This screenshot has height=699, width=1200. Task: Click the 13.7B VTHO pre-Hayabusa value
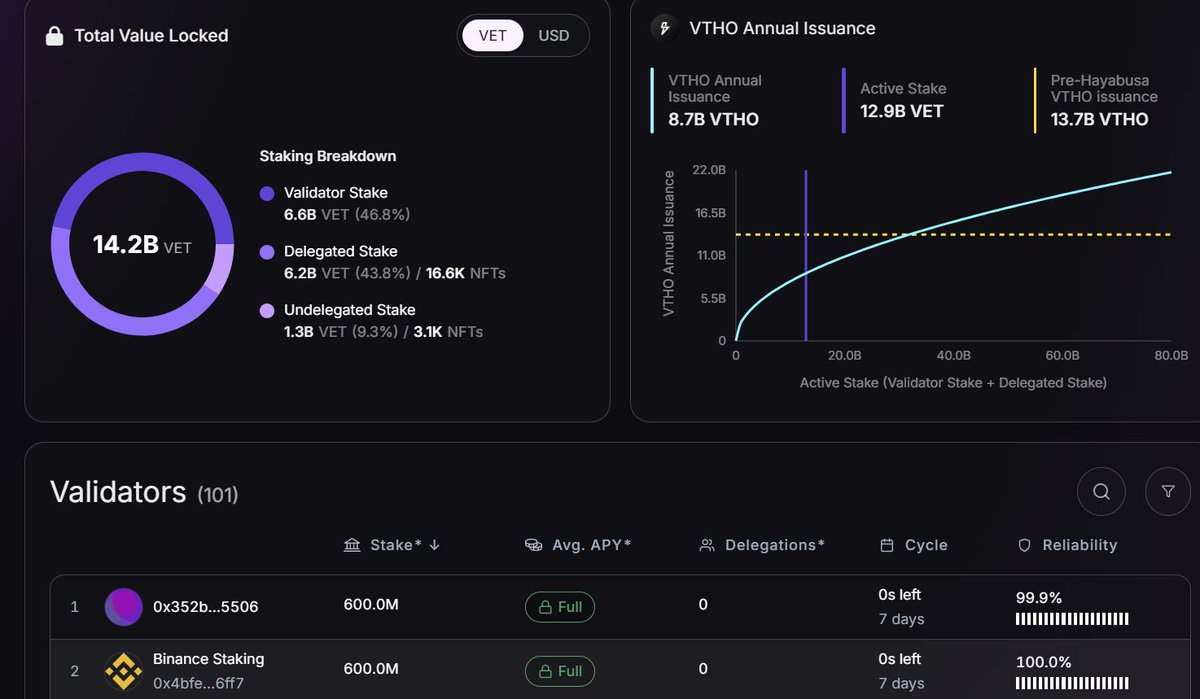click(x=1100, y=120)
